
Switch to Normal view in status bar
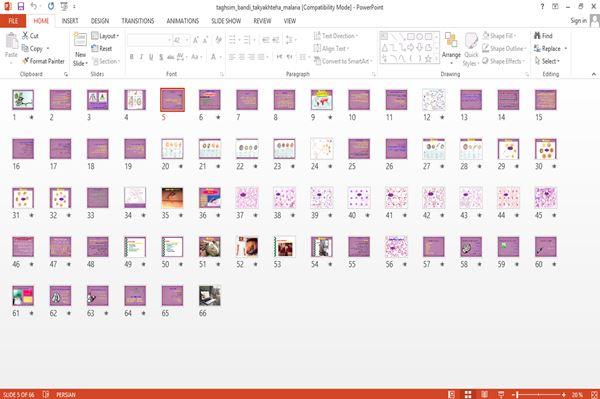click(452, 394)
